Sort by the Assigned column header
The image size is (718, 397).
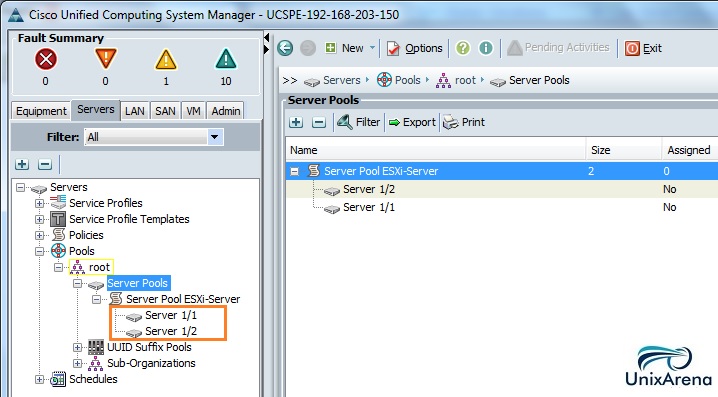(x=690, y=150)
